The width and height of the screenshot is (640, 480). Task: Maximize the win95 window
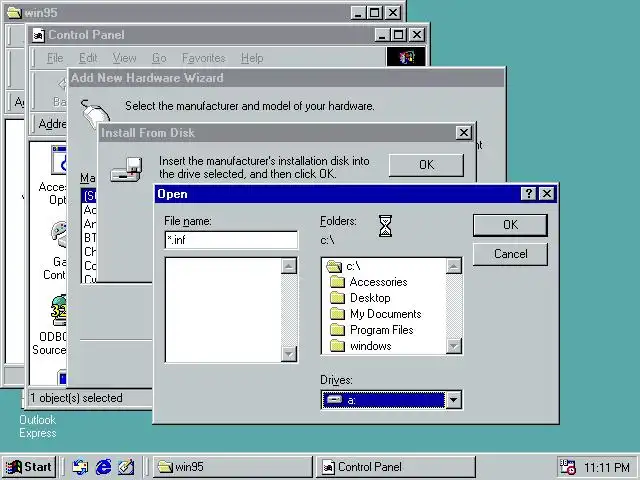pyautogui.click(x=374, y=13)
